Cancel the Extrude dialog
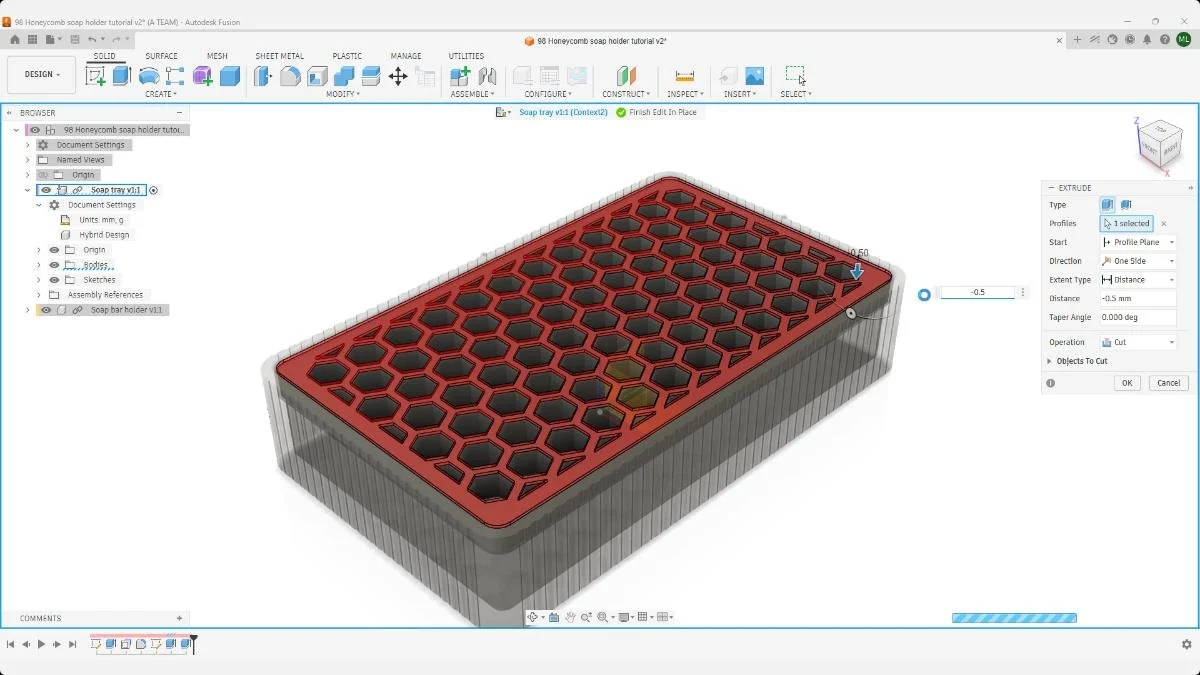The height and width of the screenshot is (675, 1200). tap(1168, 383)
